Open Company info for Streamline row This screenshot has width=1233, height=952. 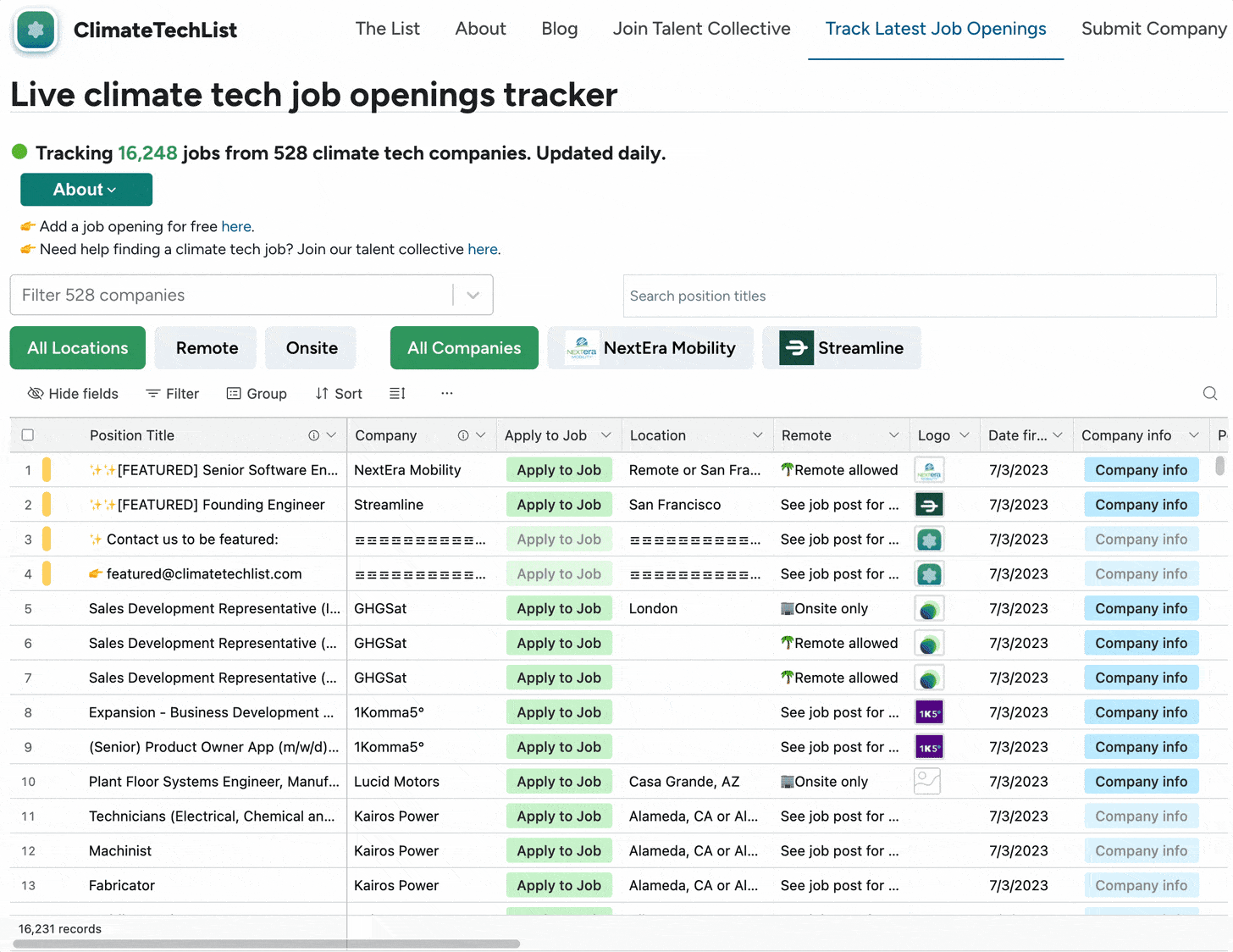(x=1142, y=505)
